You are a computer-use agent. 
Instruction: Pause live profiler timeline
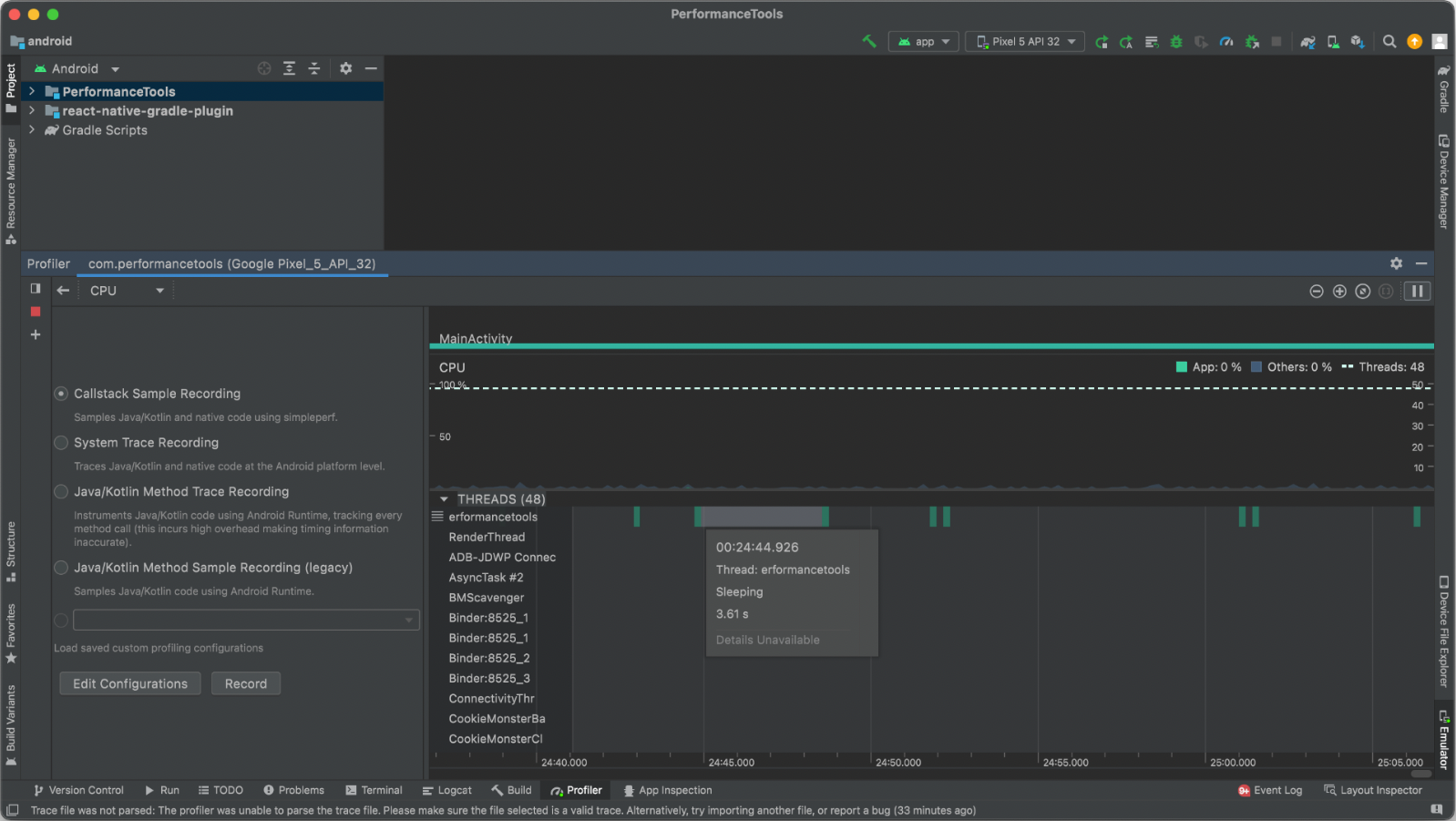[1417, 292]
